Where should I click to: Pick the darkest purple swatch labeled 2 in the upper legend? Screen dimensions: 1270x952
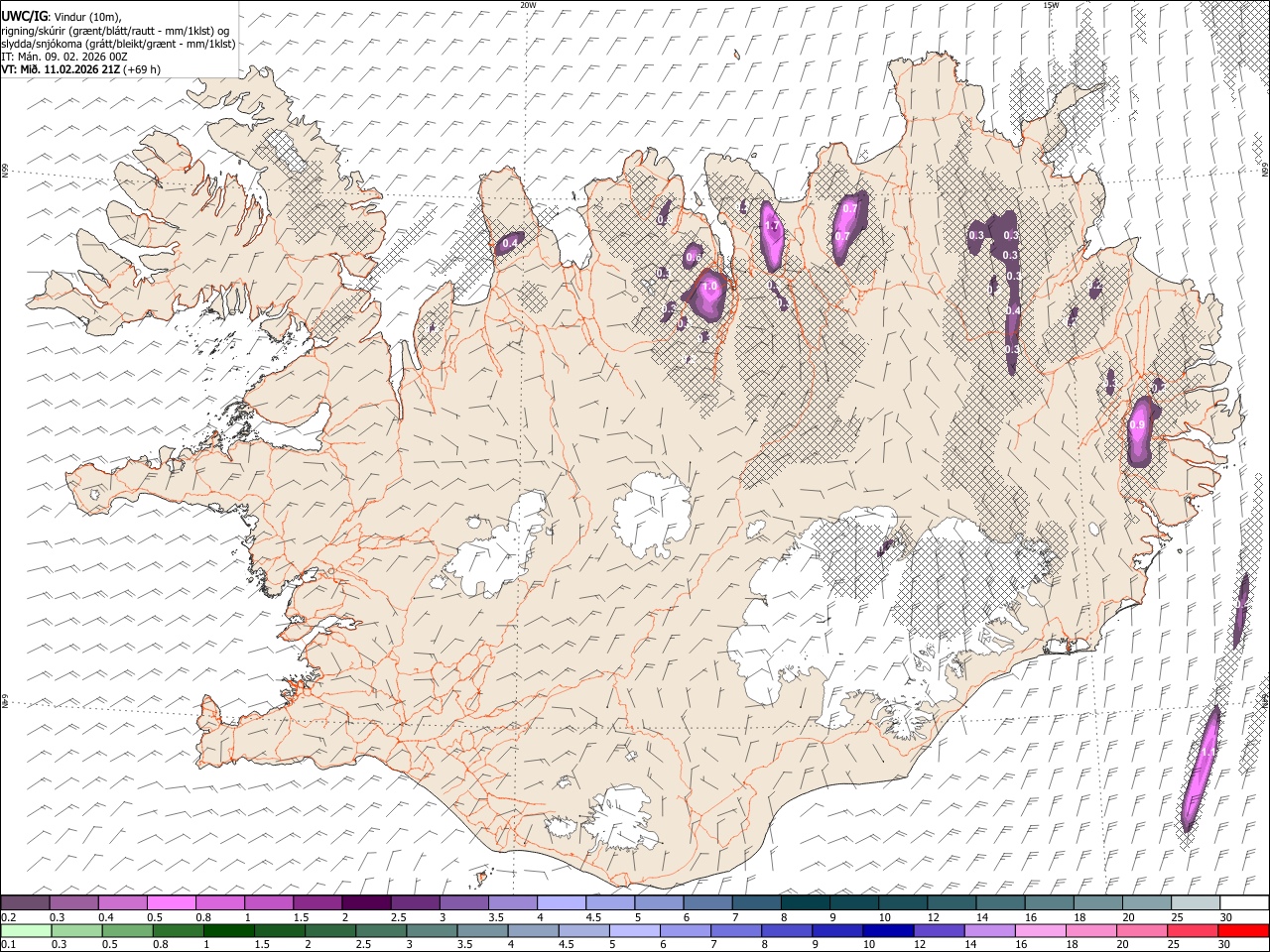coord(365,903)
